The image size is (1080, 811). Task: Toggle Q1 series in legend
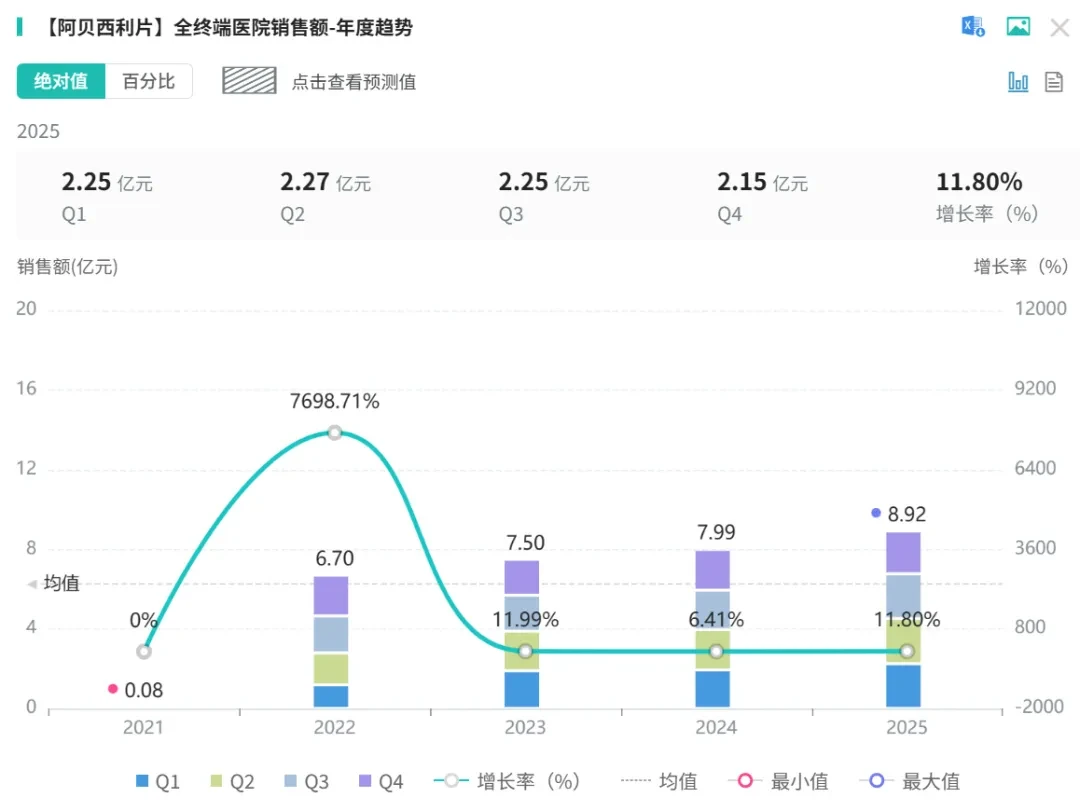158,781
